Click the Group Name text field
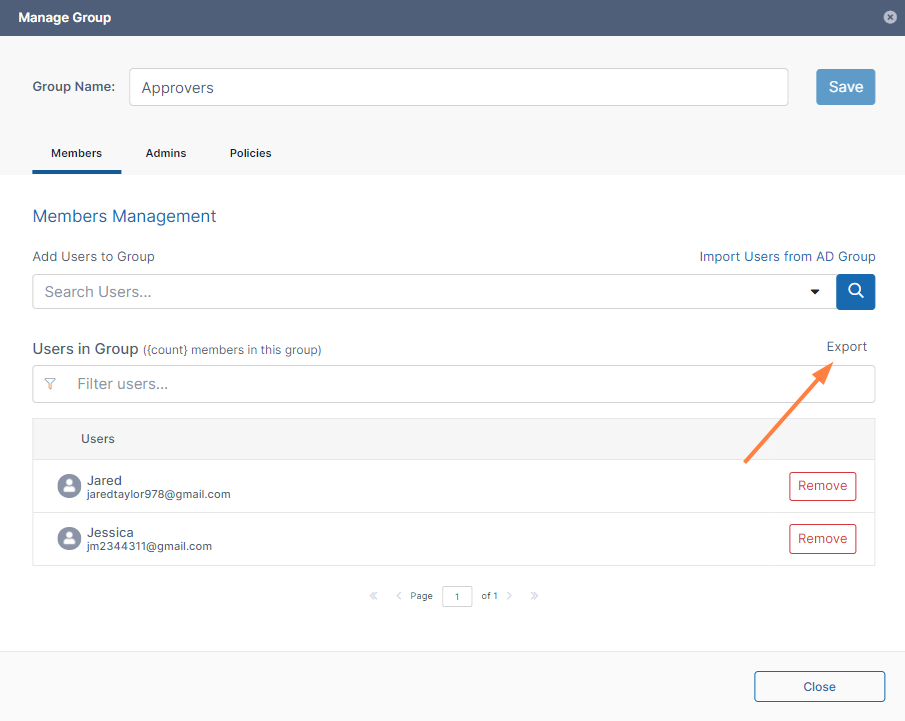This screenshot has width=905, height=721. (458, 87)
